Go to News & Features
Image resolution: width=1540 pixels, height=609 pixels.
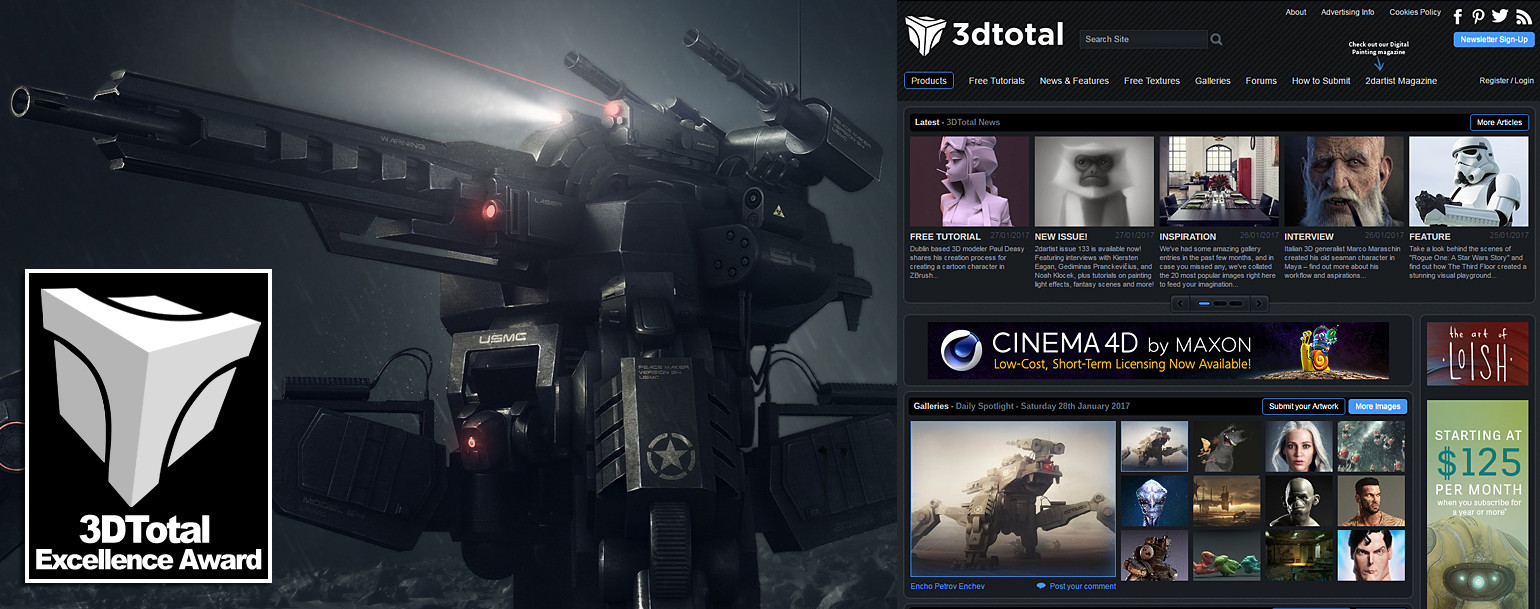point(1074,81)
